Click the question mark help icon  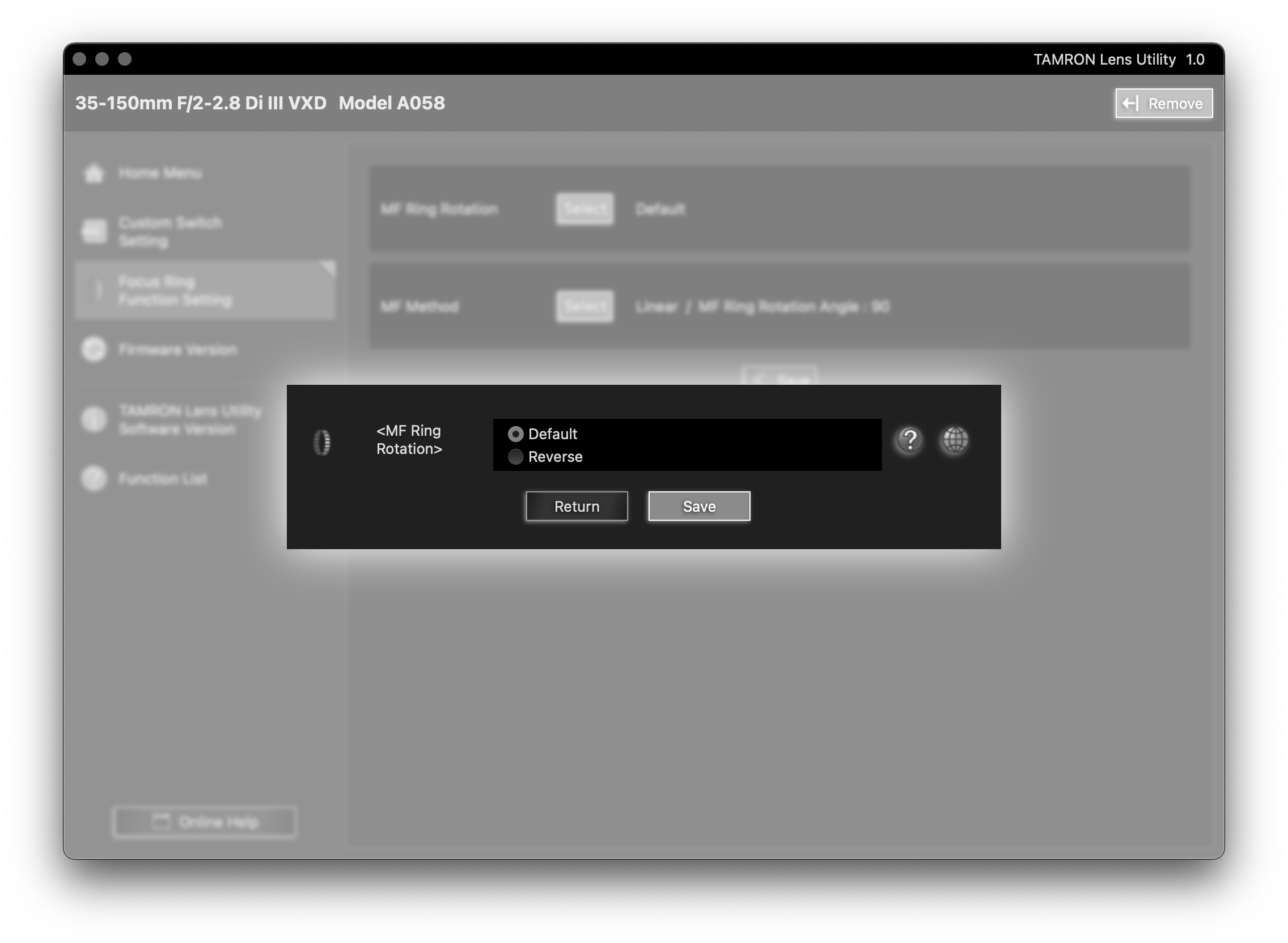click(x=909, y=440)
